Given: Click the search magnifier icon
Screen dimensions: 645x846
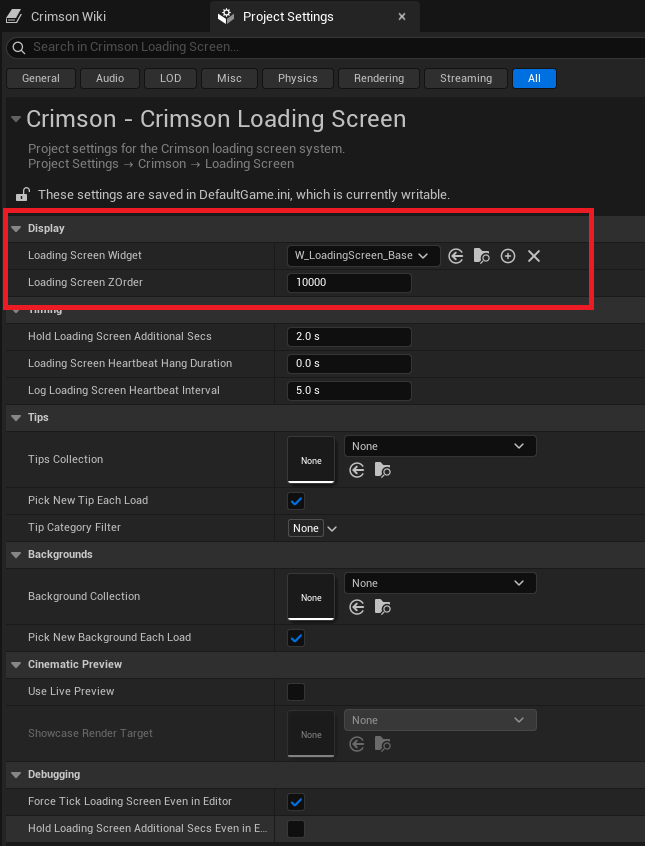Looking at the screenshot, I should tap(19, 47).
